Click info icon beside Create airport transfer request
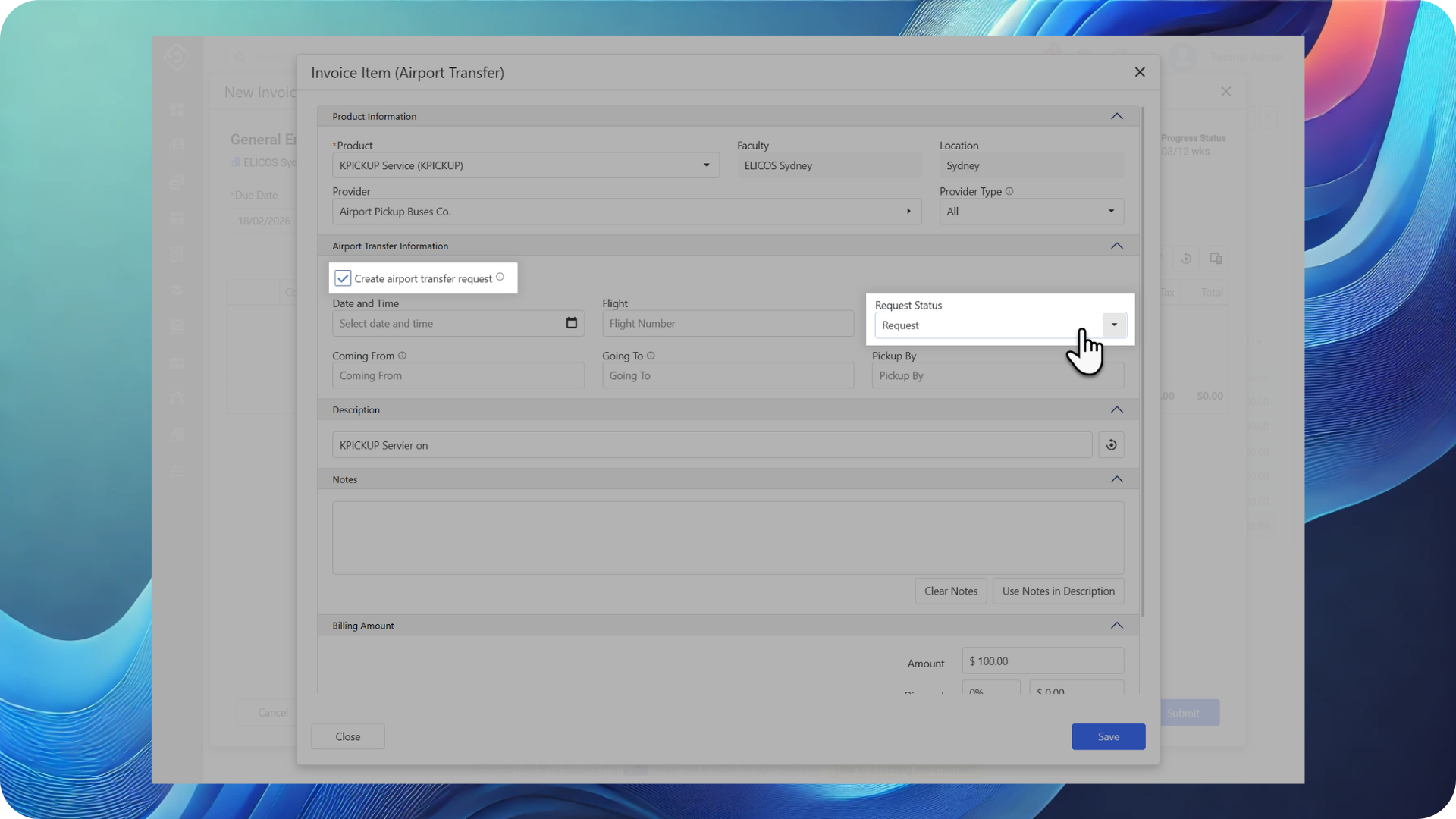This screenshot has height=819, width=1456. point(500,278)
